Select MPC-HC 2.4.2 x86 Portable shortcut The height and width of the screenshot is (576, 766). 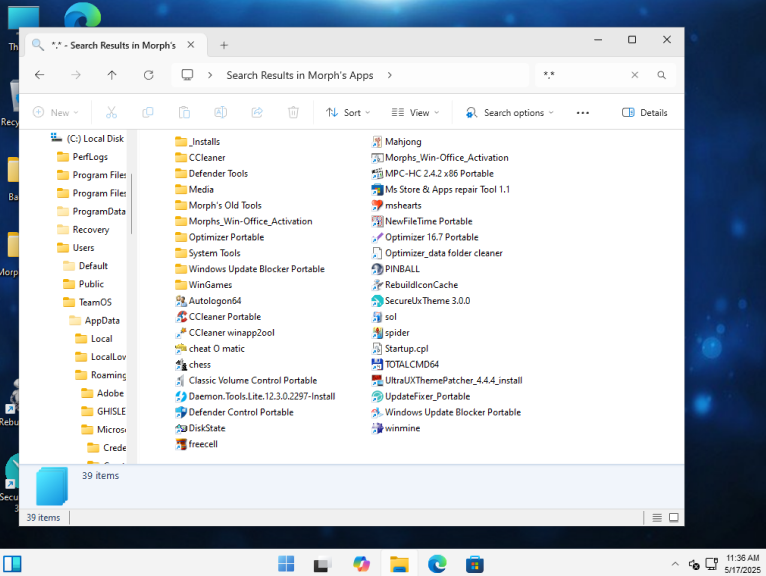(432, 174)
